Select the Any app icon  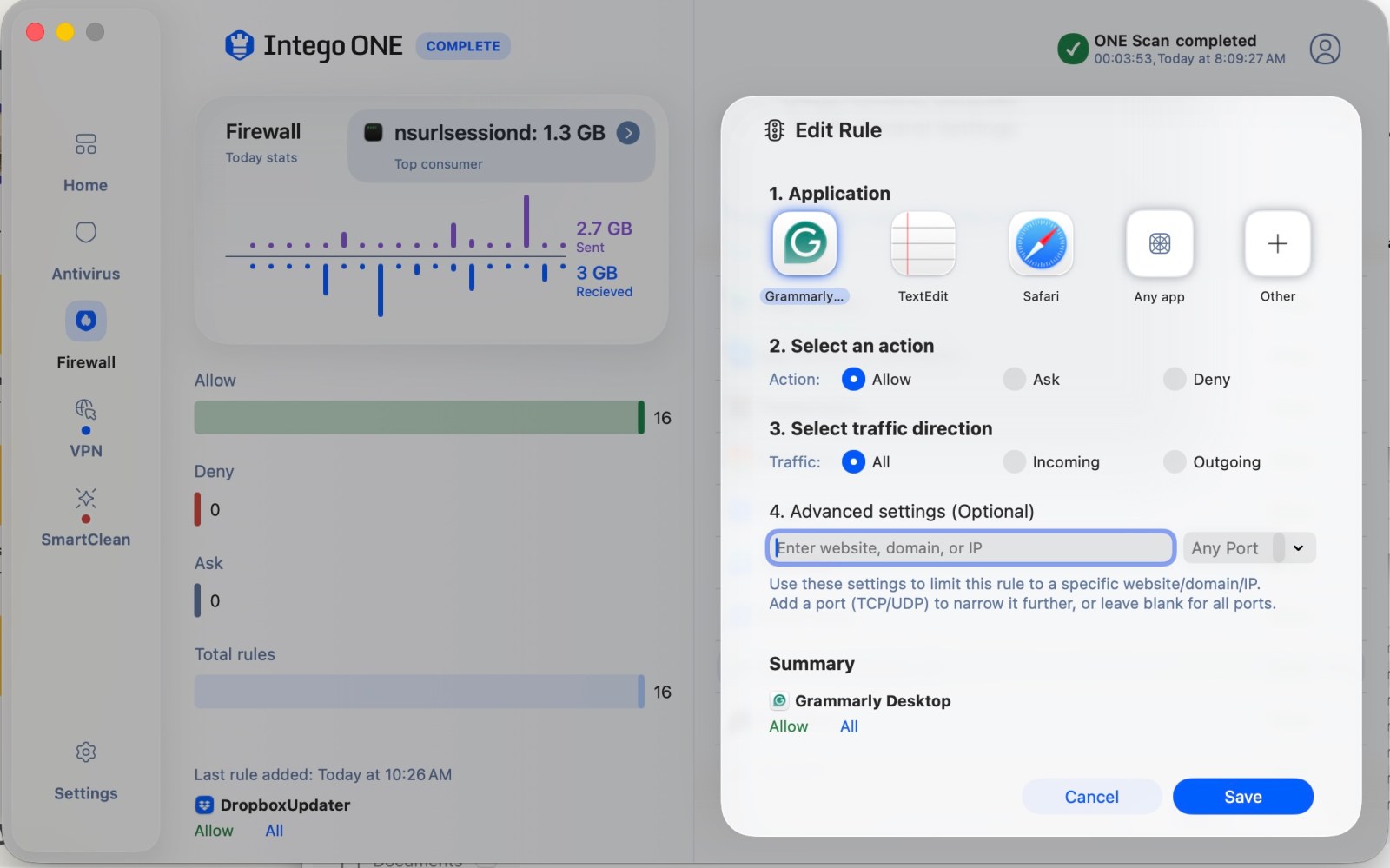point(1159,243)
